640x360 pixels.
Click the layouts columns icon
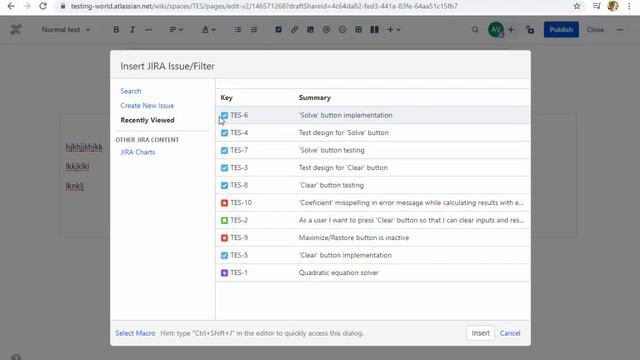coord(374,30)
